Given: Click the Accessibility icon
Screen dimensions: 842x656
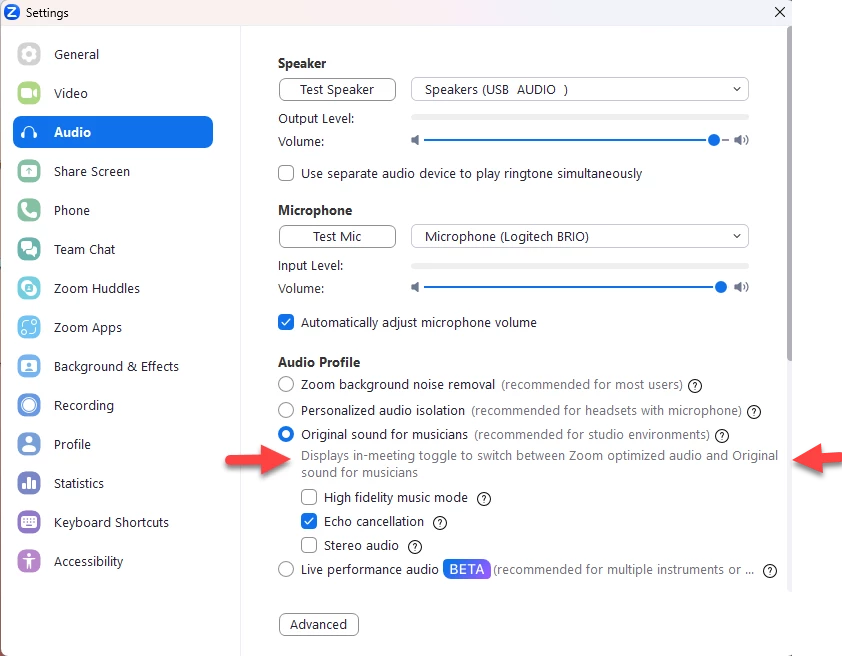Looking at the screenshot, I should pos(28,562).
